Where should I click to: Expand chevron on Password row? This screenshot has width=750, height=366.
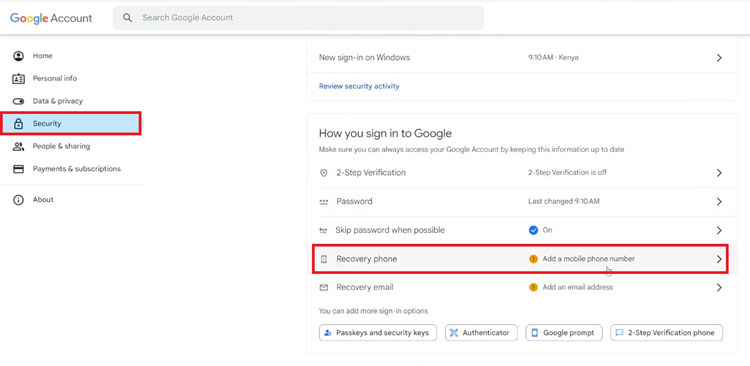coord(719,201)
